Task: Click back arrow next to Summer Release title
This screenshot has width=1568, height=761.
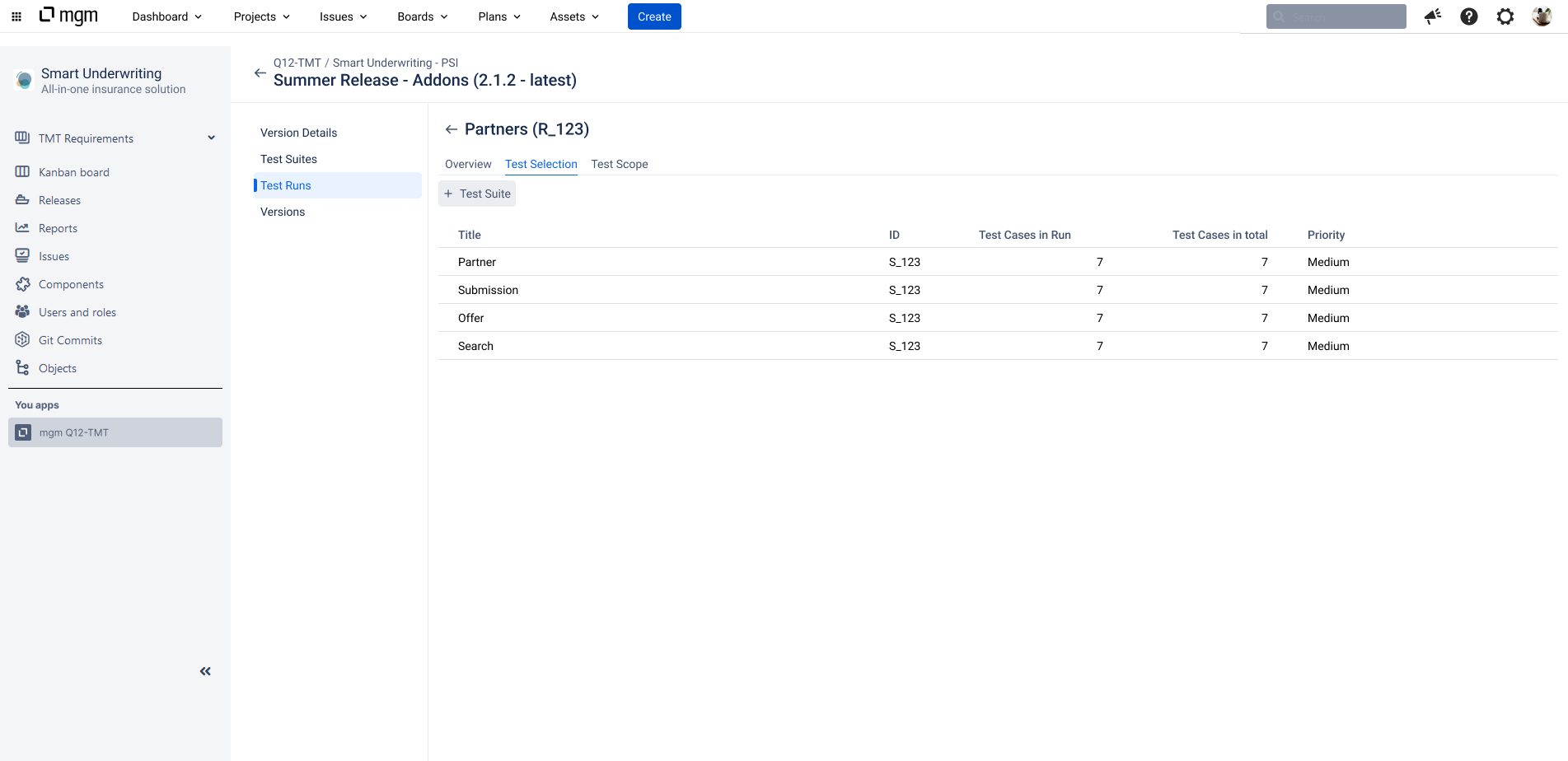Action: click(260, 73)
